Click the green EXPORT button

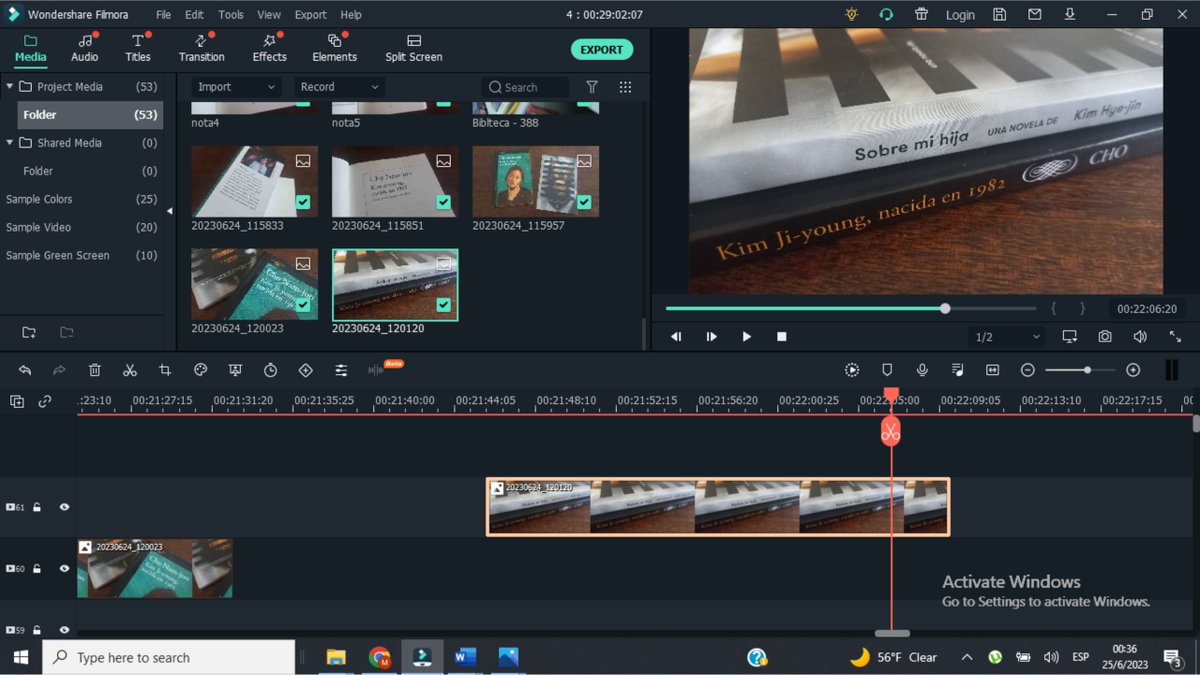602,50
